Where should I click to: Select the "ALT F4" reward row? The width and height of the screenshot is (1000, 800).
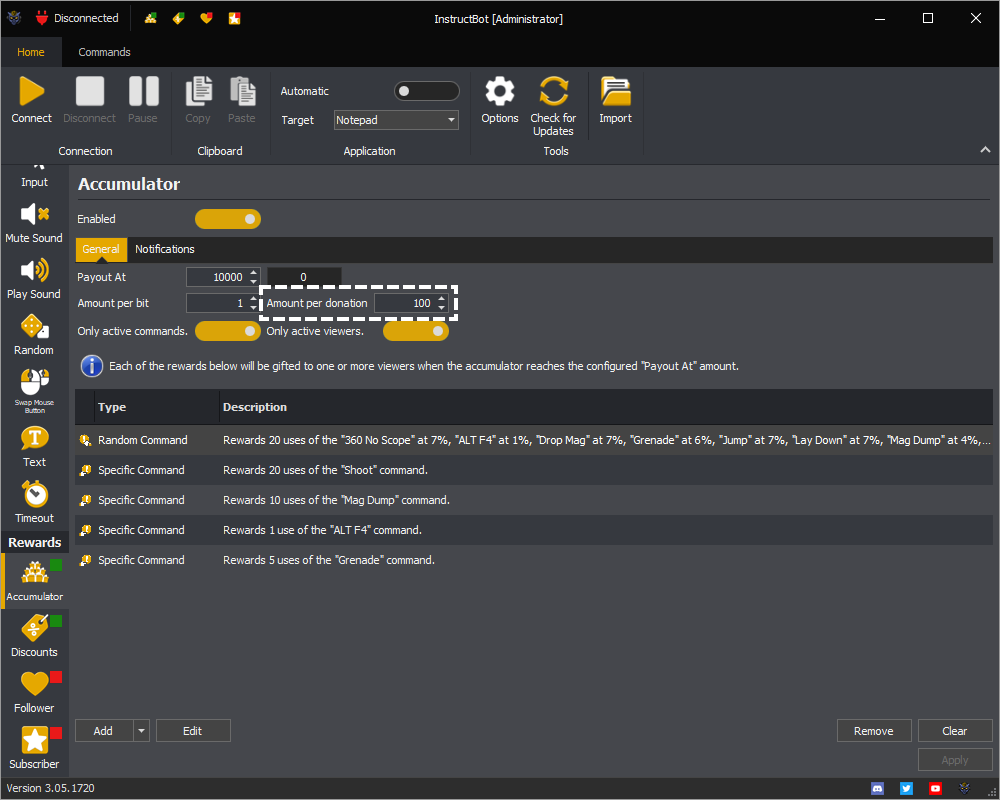(x=534, y=530)
